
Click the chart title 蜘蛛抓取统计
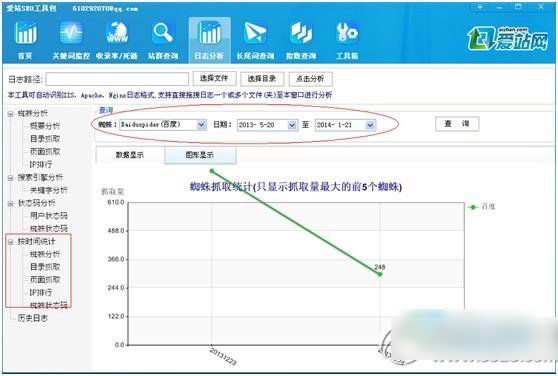296,186
